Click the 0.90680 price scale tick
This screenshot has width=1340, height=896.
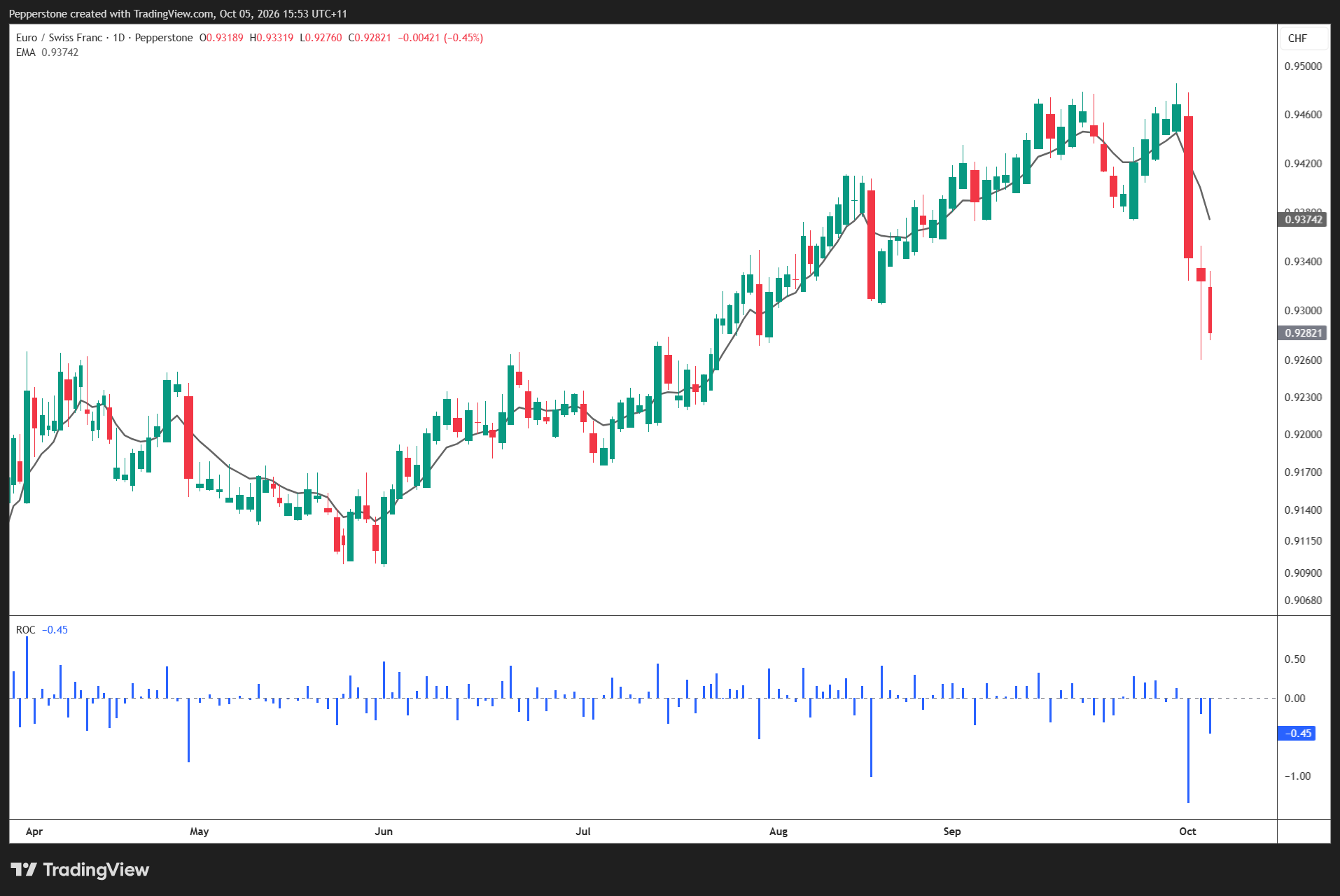point(1303,601)
